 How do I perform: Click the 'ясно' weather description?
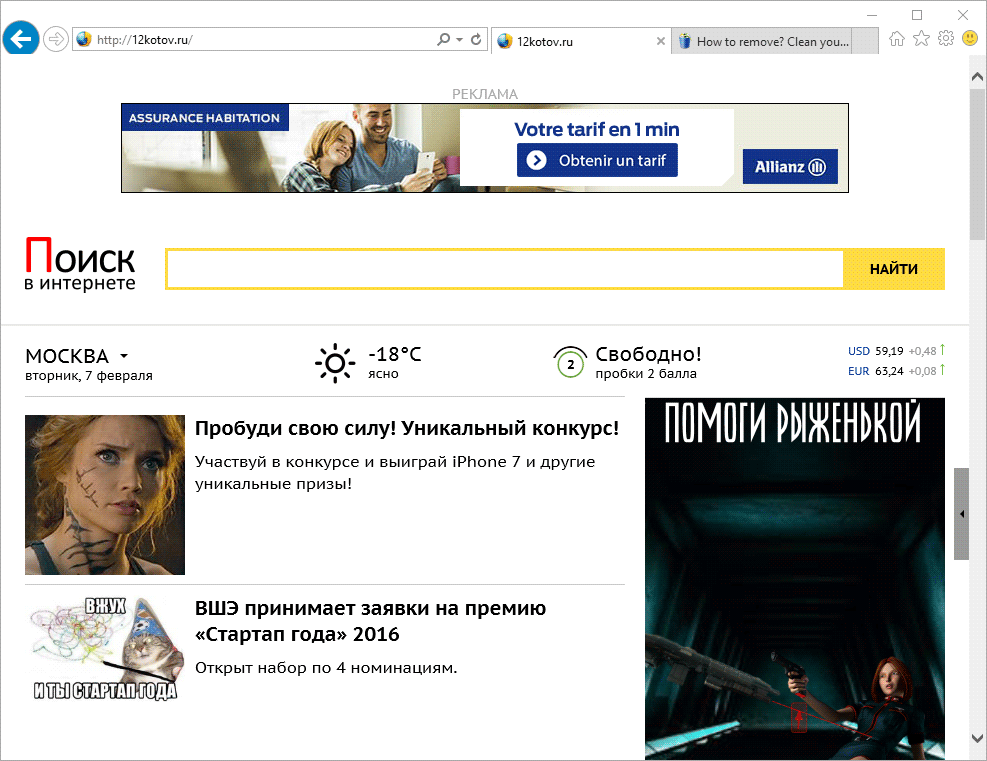click(x=383, y=374)
